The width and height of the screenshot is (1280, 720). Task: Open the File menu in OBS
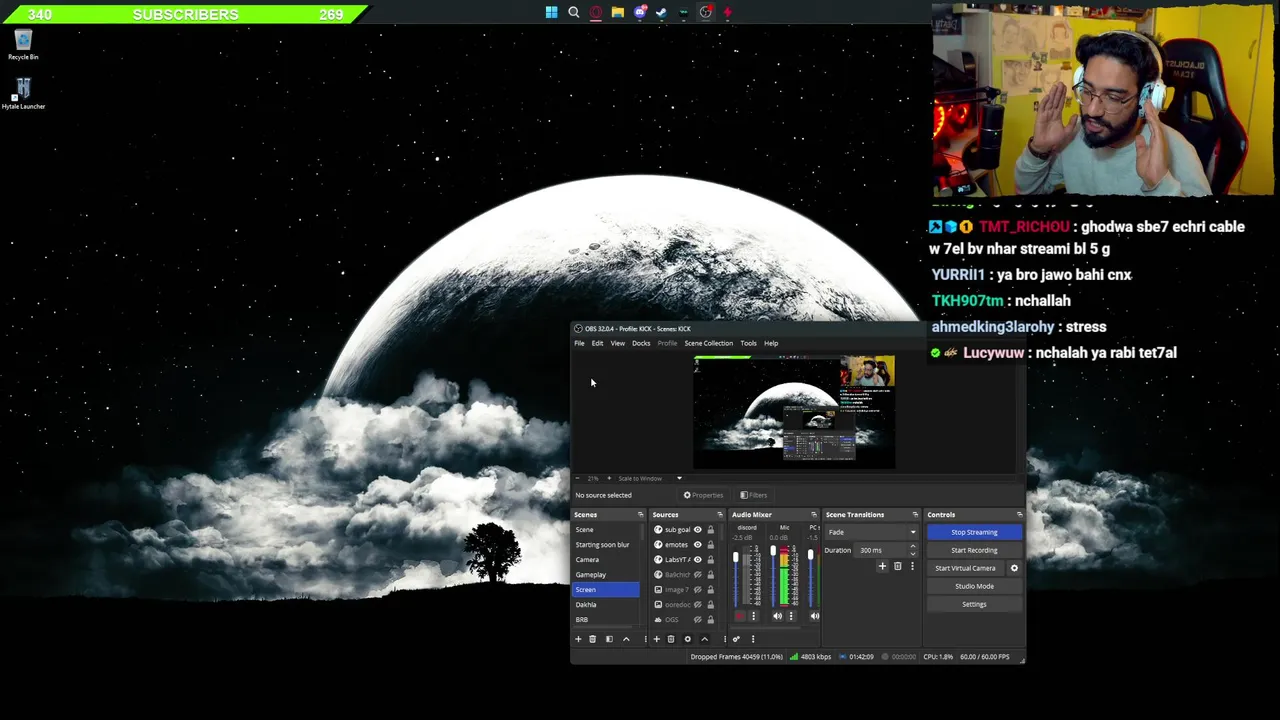point(579,343)
